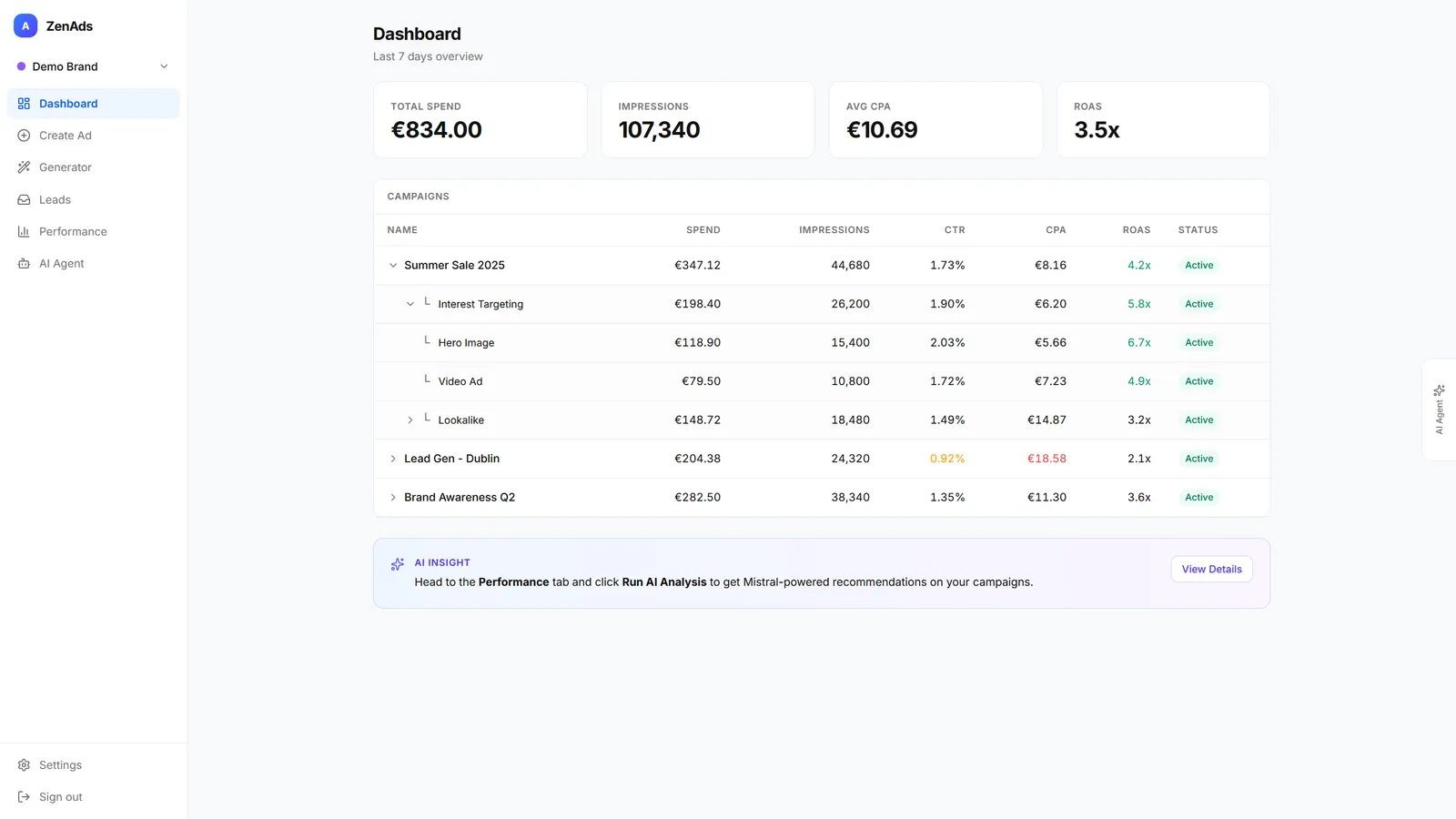Click the Leads inbox icon
The height and width of the screenshot is (819, 1456).
[24, 199]
